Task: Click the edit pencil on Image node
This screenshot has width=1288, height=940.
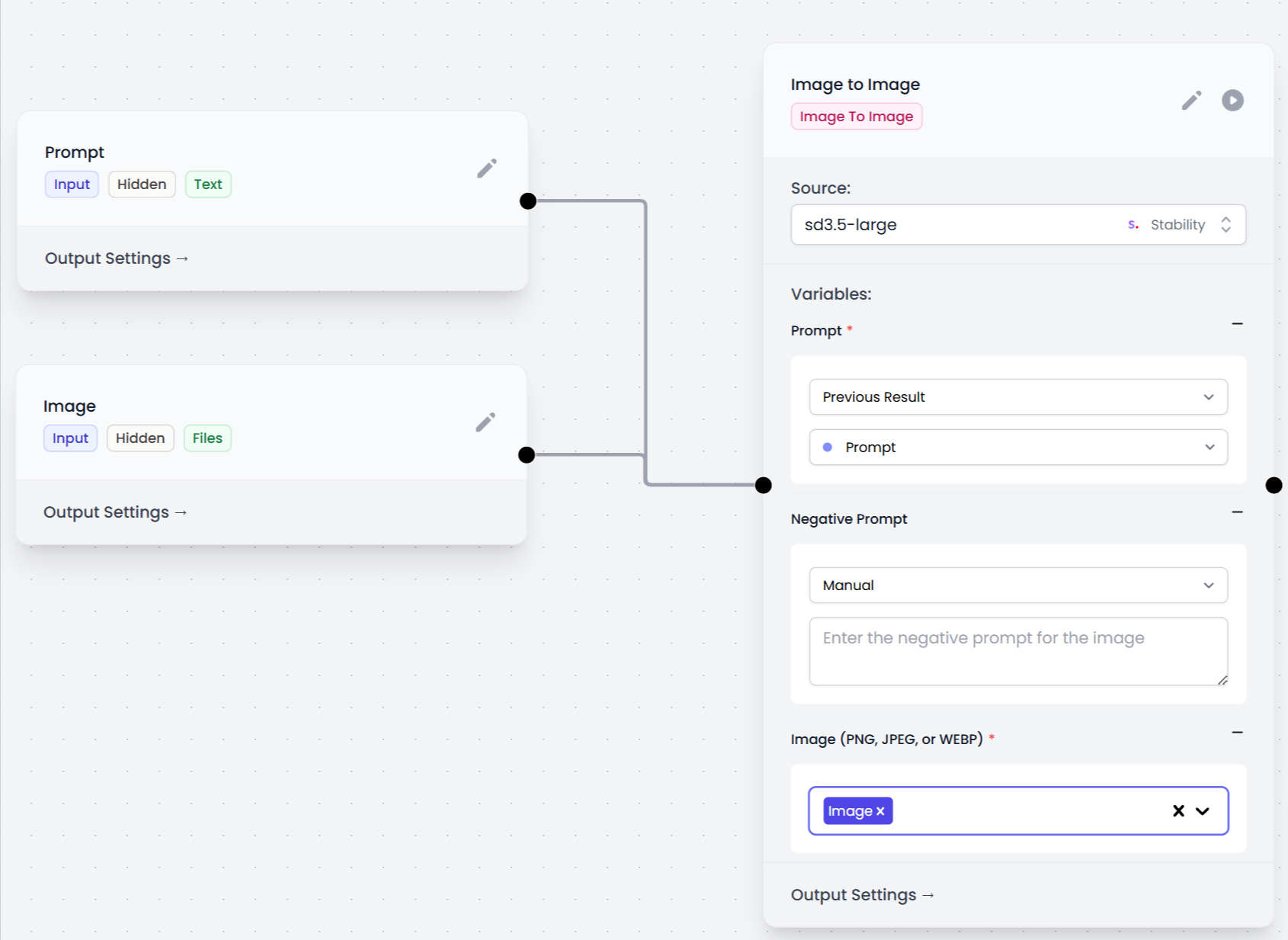Action: [485, 422]
